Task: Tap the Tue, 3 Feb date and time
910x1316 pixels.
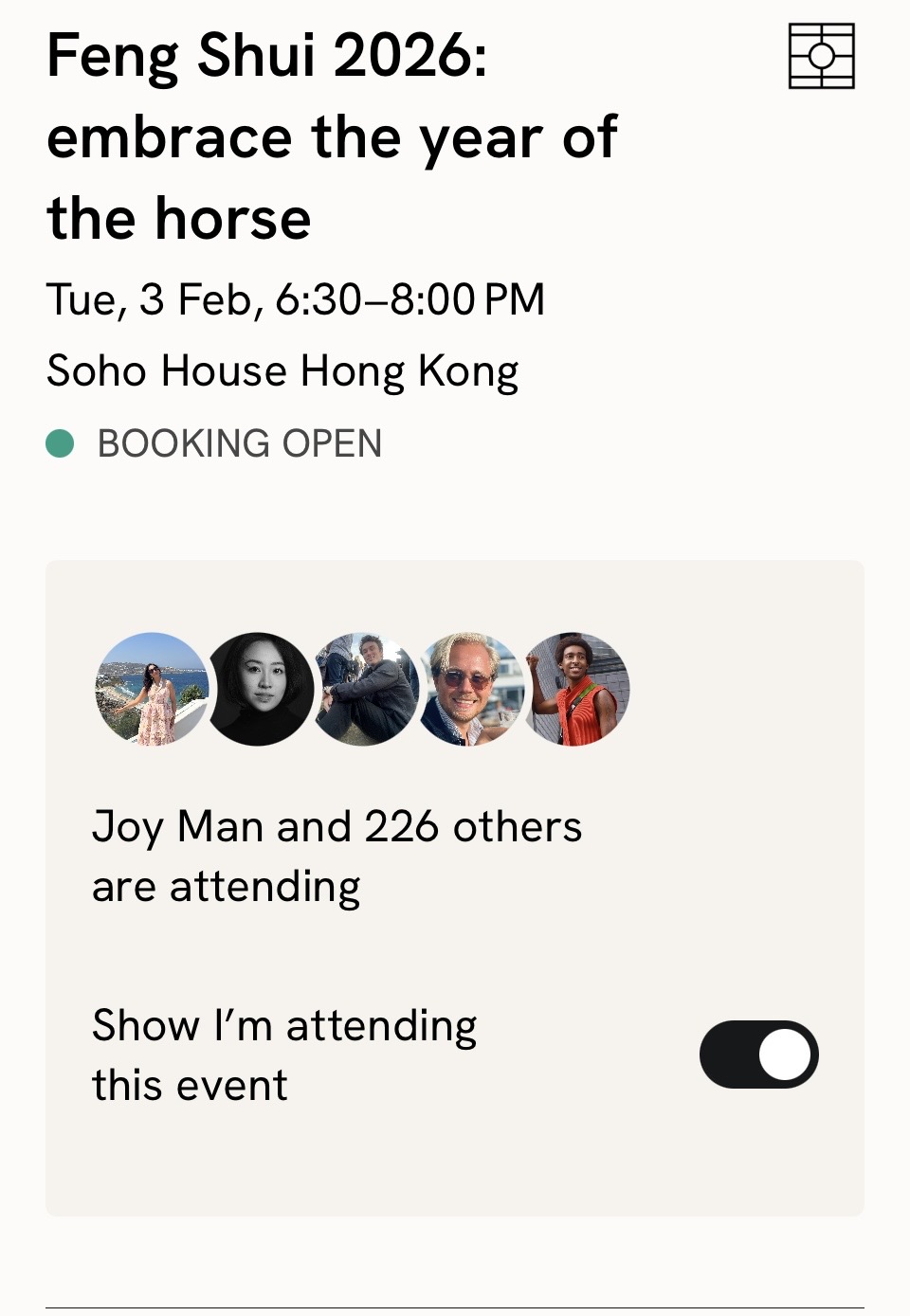Action: click(x=296, y=300)
